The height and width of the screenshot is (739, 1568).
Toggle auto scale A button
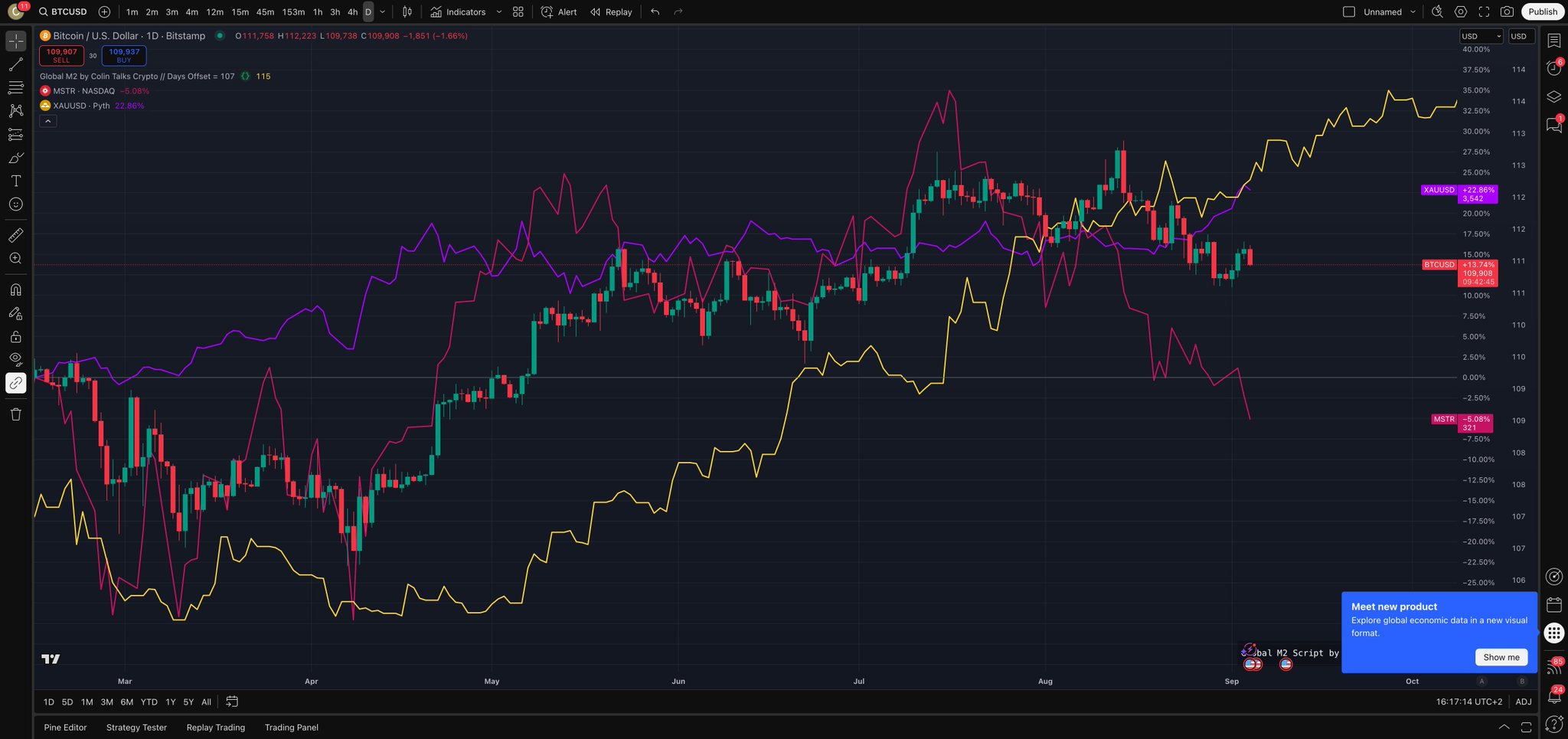coord(1482,681)
